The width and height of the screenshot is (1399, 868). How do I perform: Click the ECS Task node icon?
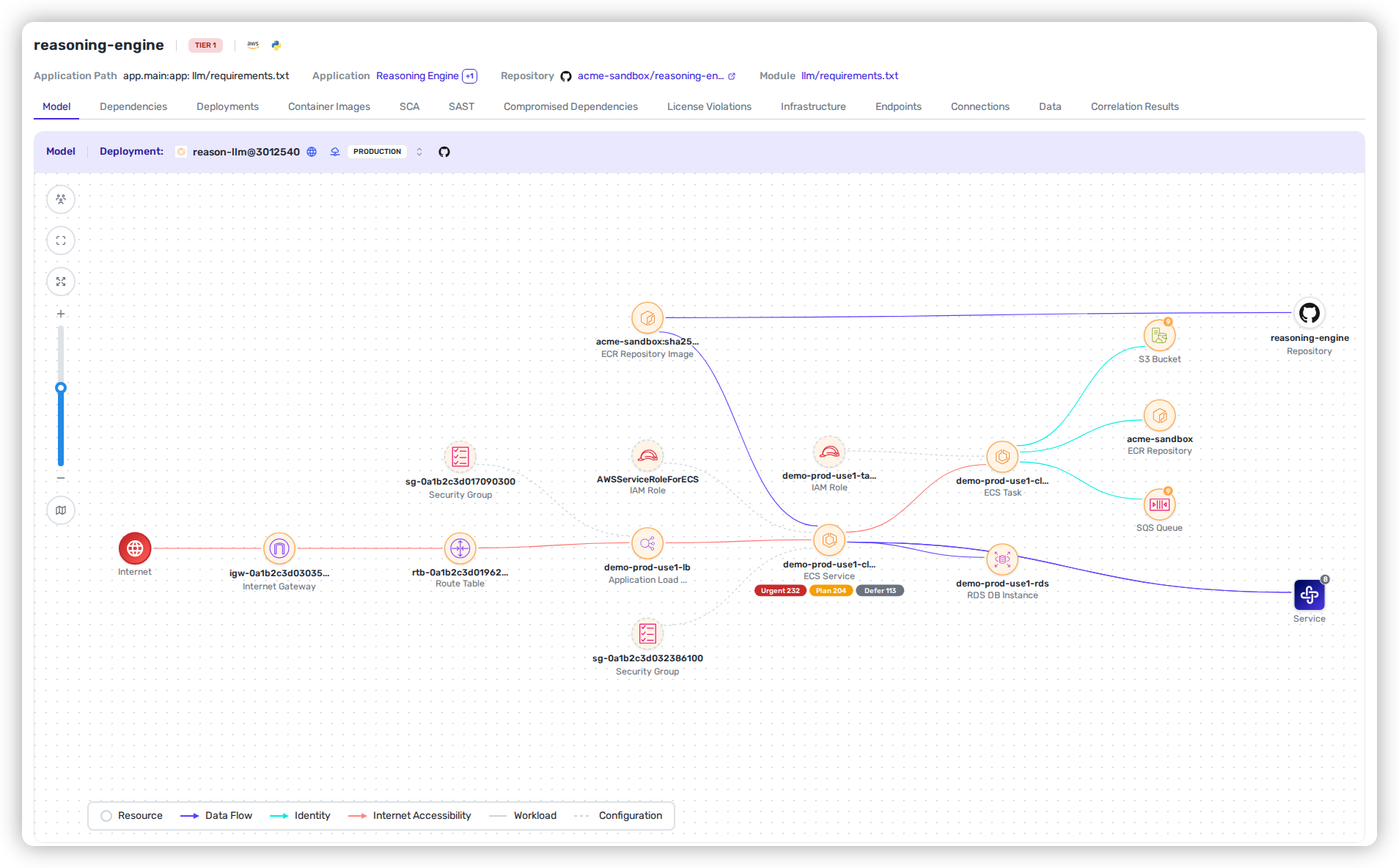[1002, 457]
